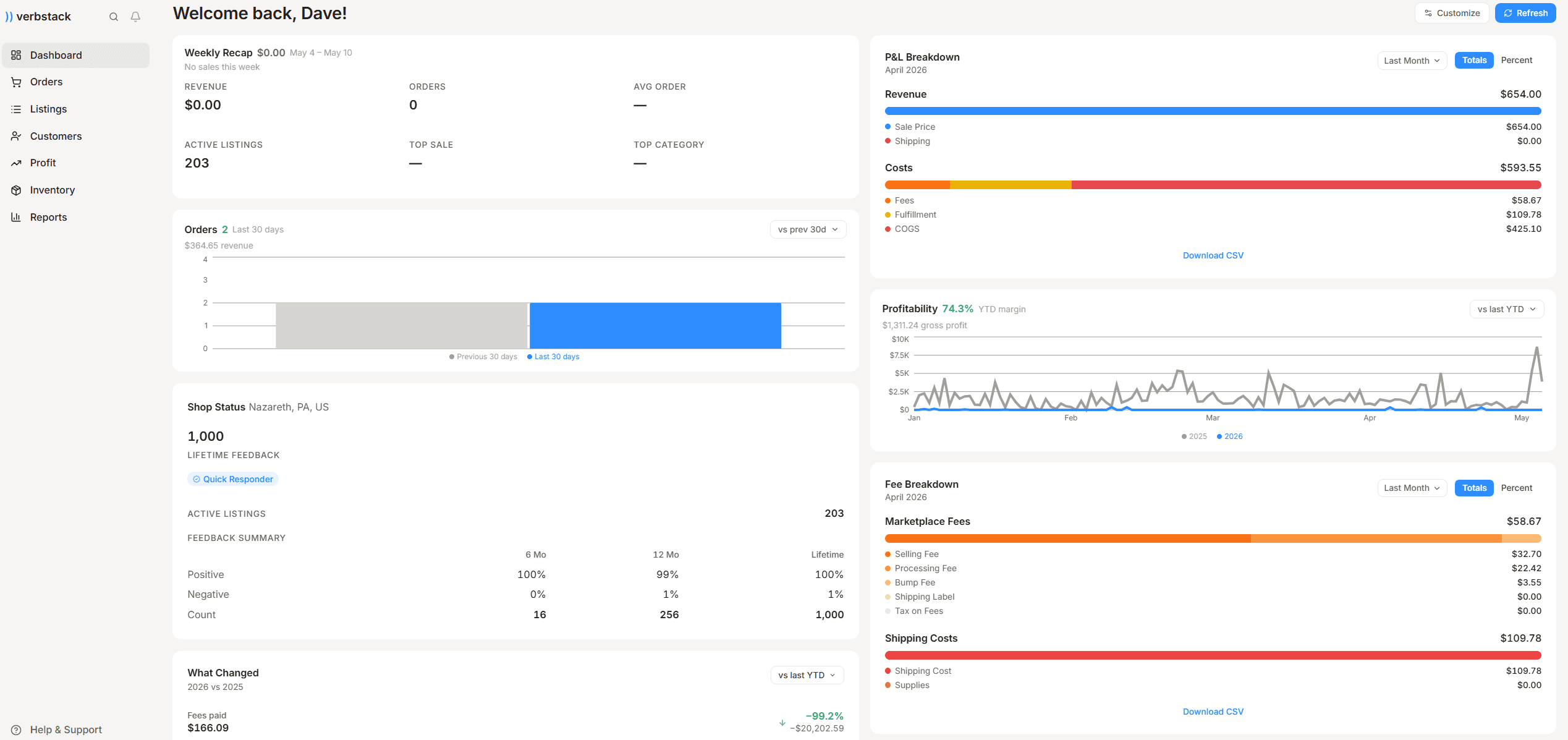Click the blue Revenue bar in P&L
This screenshot has width=1568, height=740.
point(1213,111)
